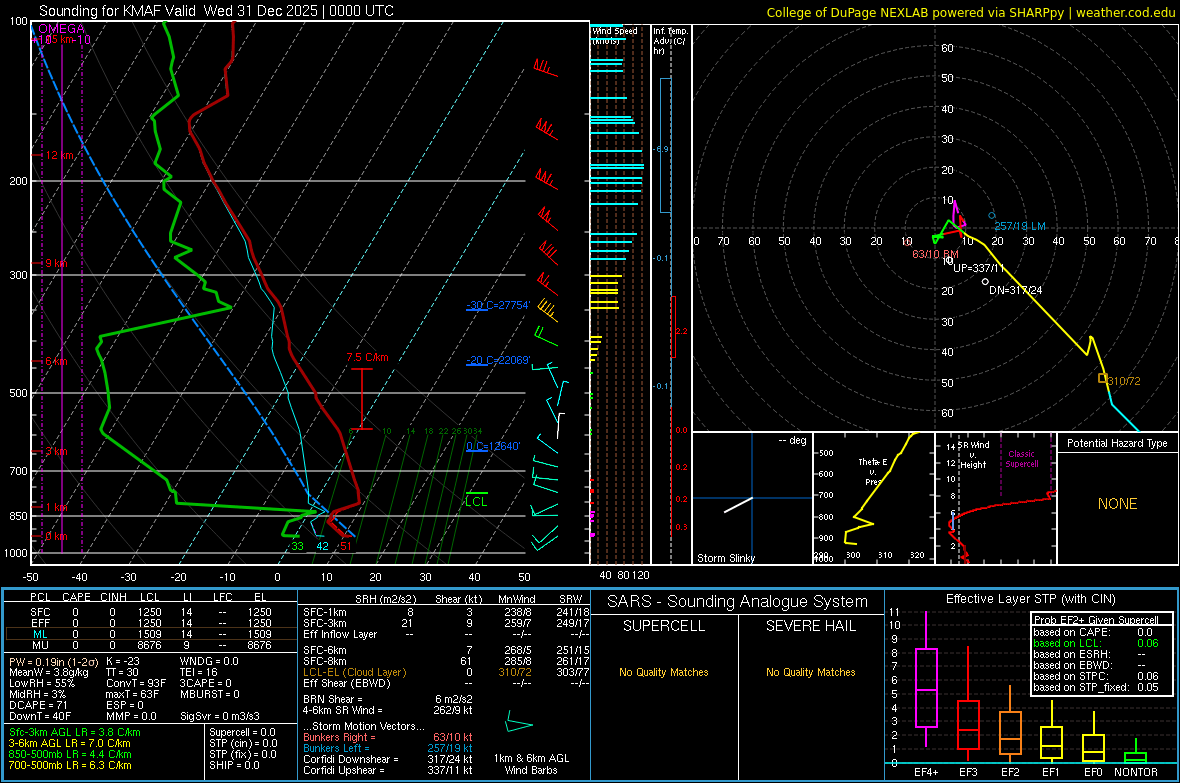1180x783 pixels.
Task: Click the BRN Shear value line
Action: tap(388, 699)
